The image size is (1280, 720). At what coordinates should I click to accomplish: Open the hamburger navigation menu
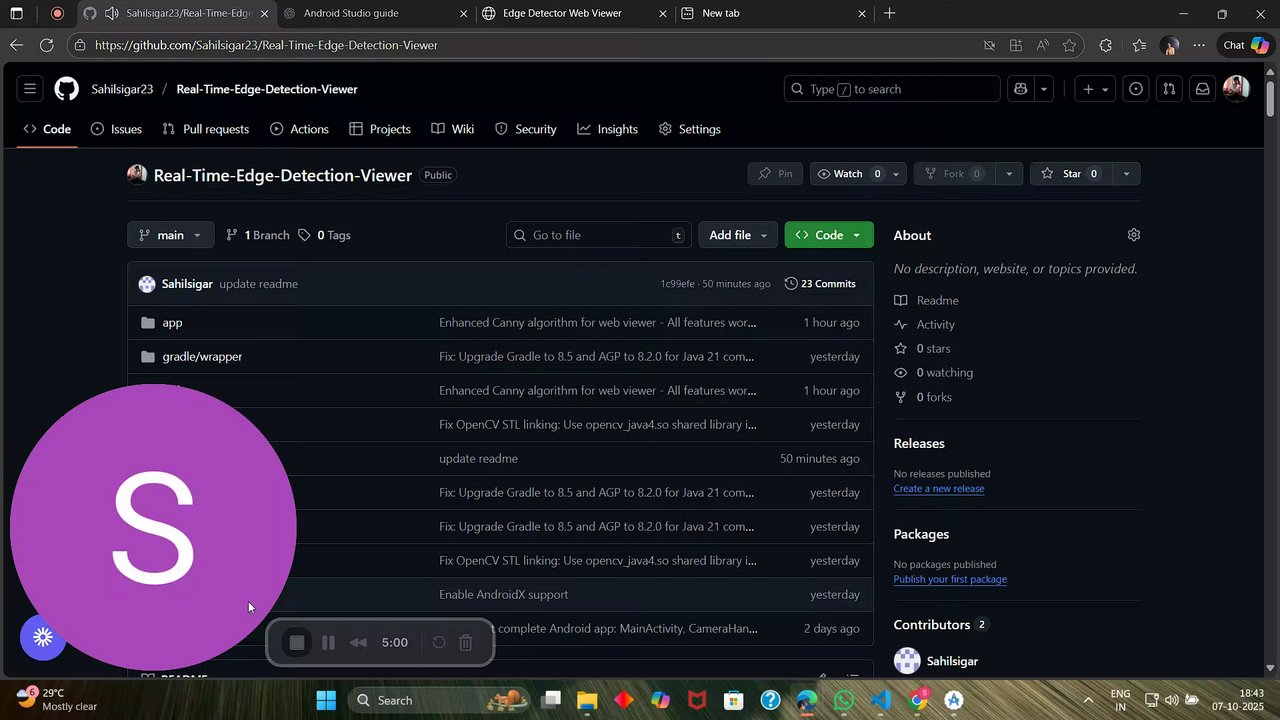click(x=30, y=89)
